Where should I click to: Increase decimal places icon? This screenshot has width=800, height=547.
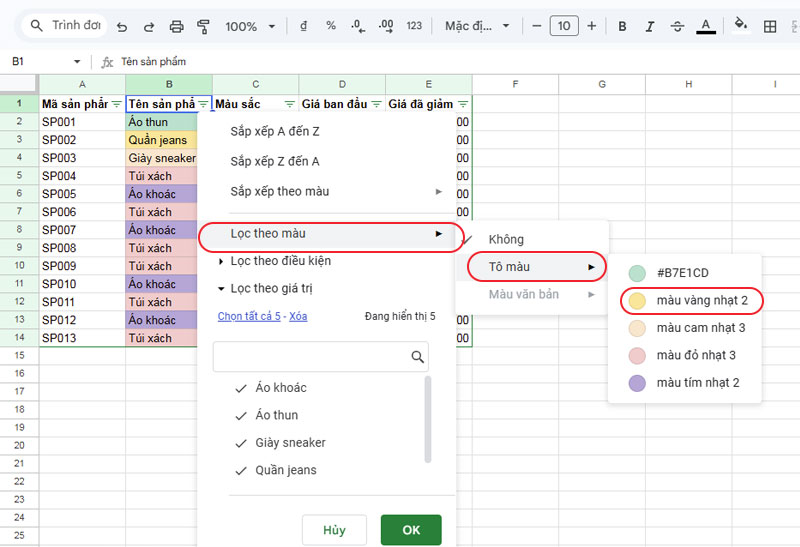click(x=386, y=26)
